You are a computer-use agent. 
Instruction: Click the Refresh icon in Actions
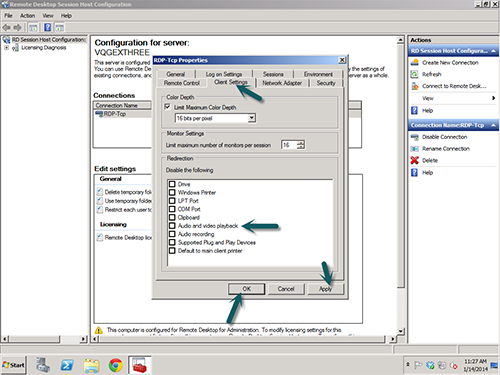tap(414, 74)
